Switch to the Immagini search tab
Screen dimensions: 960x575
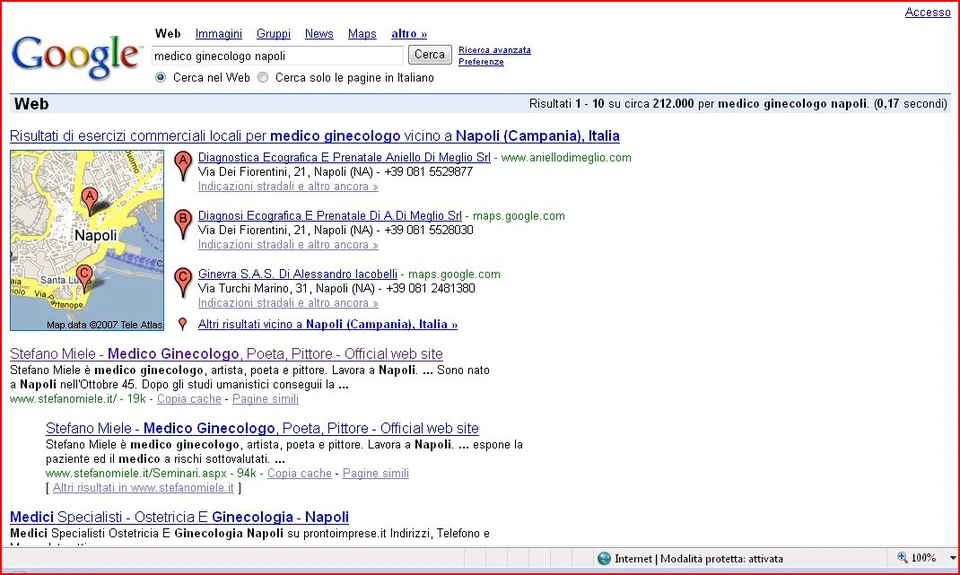pos(219,34)
